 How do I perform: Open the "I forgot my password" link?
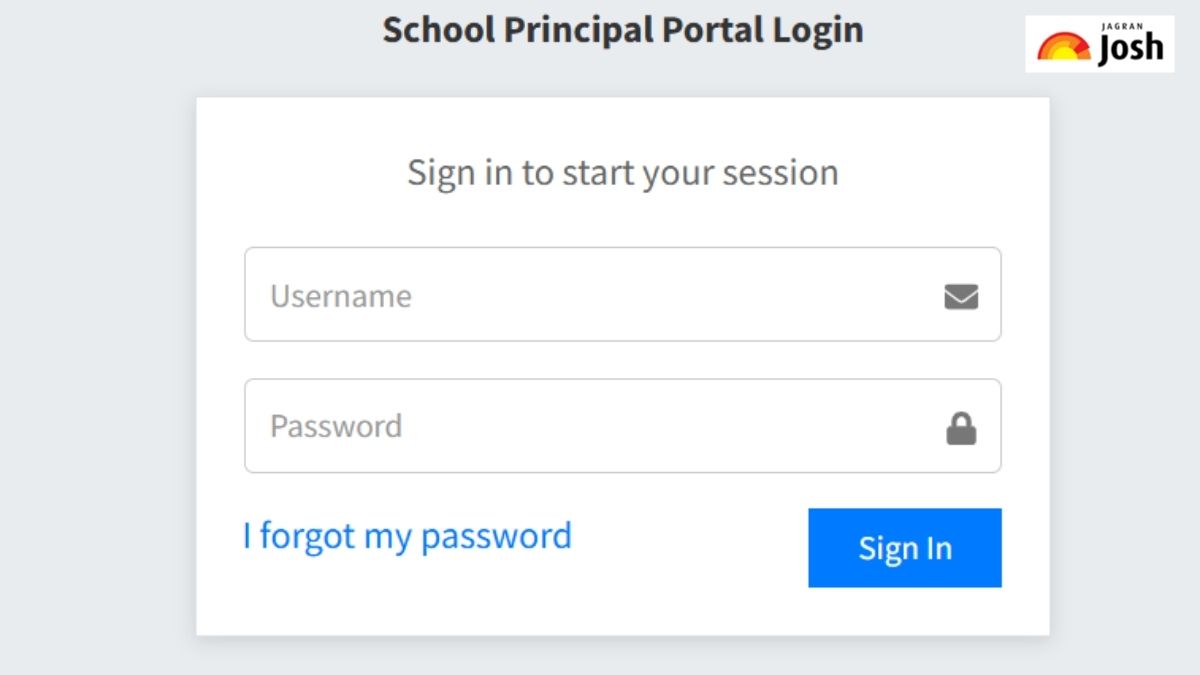pyautogui.click(x=407, y=536)
